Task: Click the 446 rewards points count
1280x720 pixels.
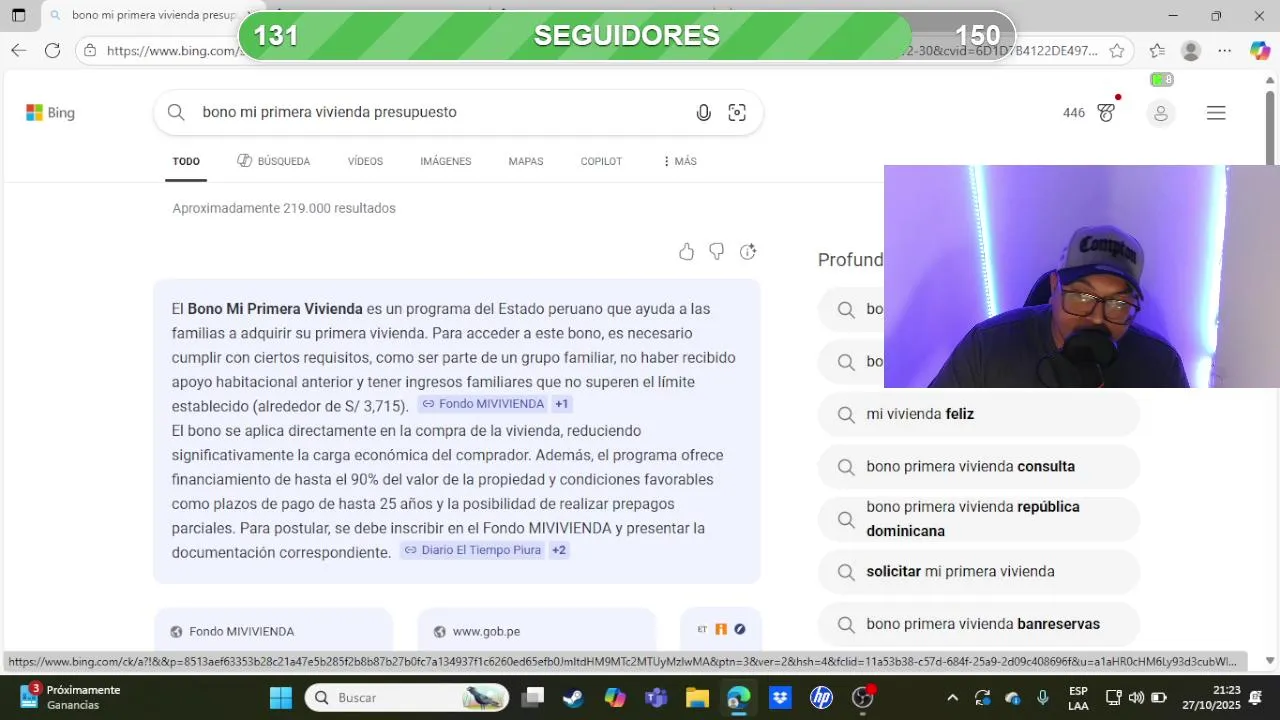Action: click(1074, 113)
